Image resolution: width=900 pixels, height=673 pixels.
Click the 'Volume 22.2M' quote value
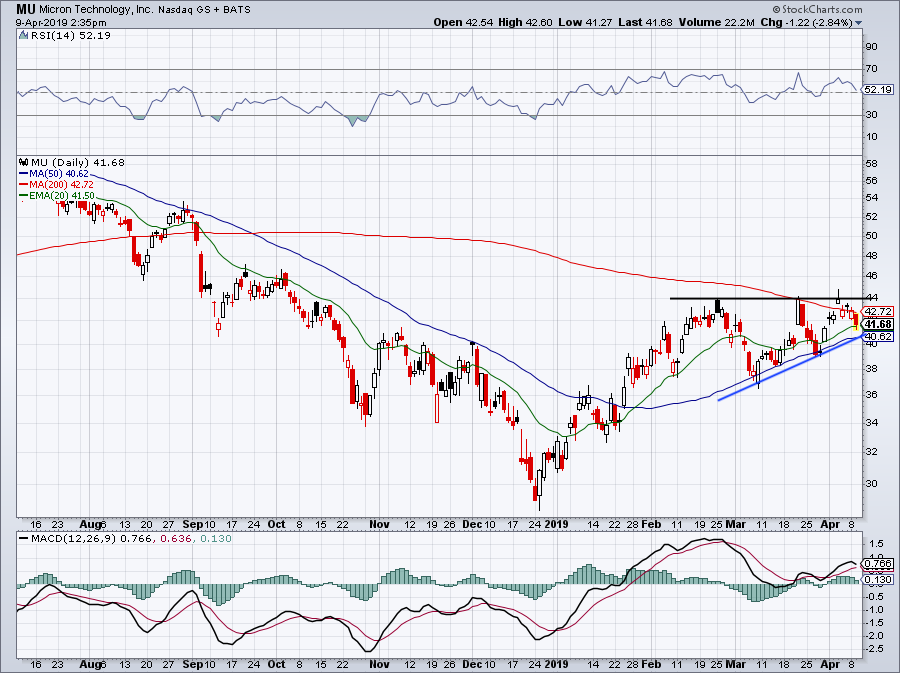pyautogui.click(x=716, y=22)
